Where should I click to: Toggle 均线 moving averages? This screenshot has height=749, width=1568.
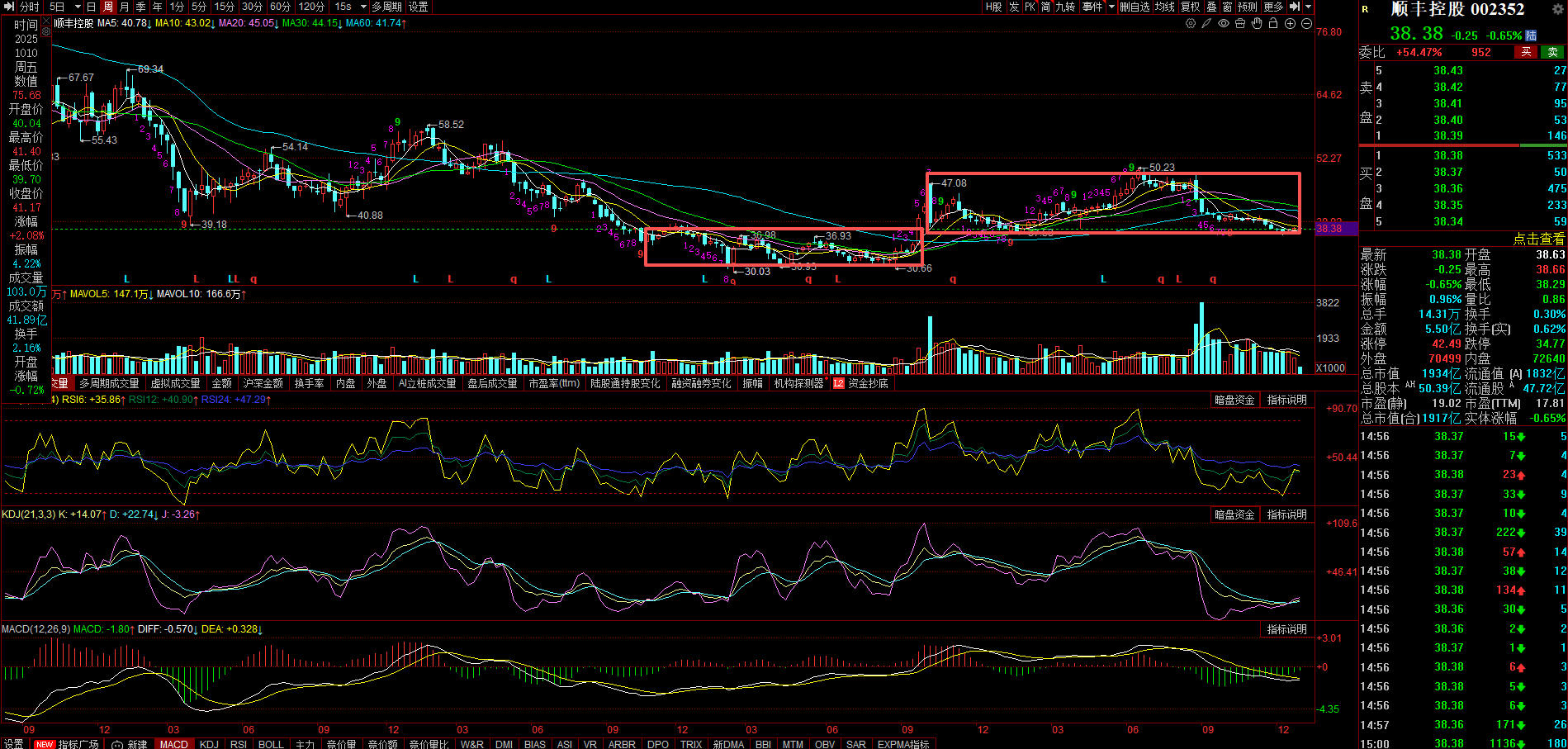point(1164,7)
